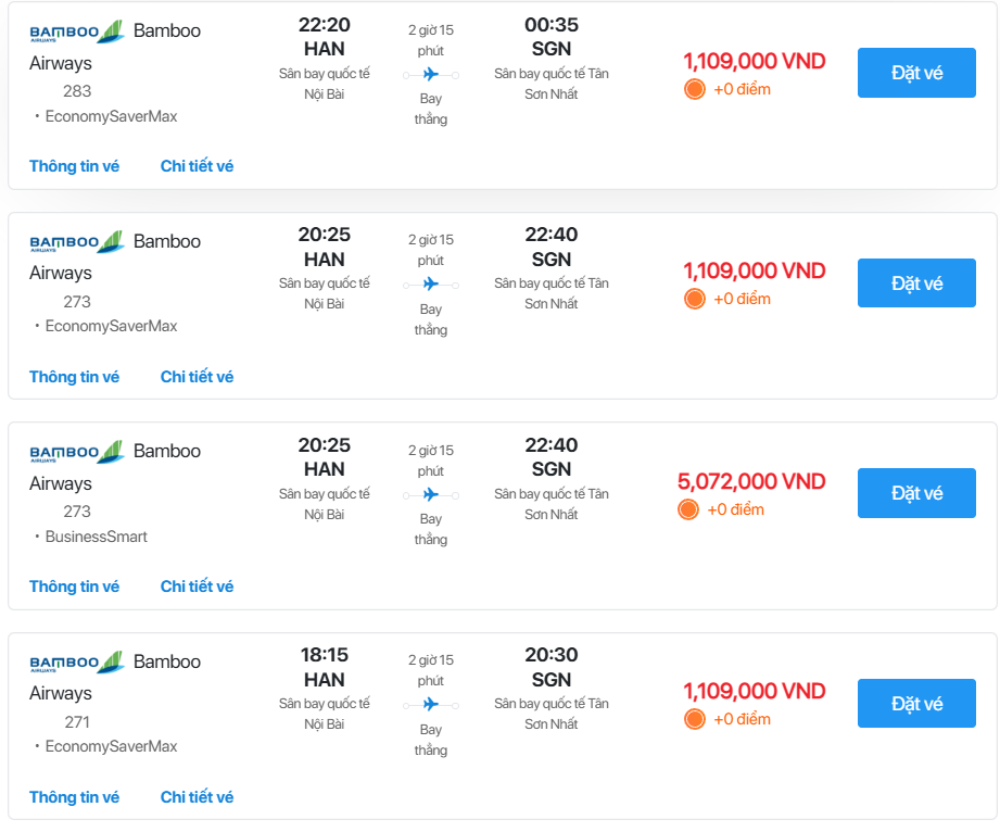Image resolution: width=1000 pixels, height=832 pixels.
Task: Expand Chi tiết vé for 20:25 EconomySaverMax flight
Action: [197, 377]
